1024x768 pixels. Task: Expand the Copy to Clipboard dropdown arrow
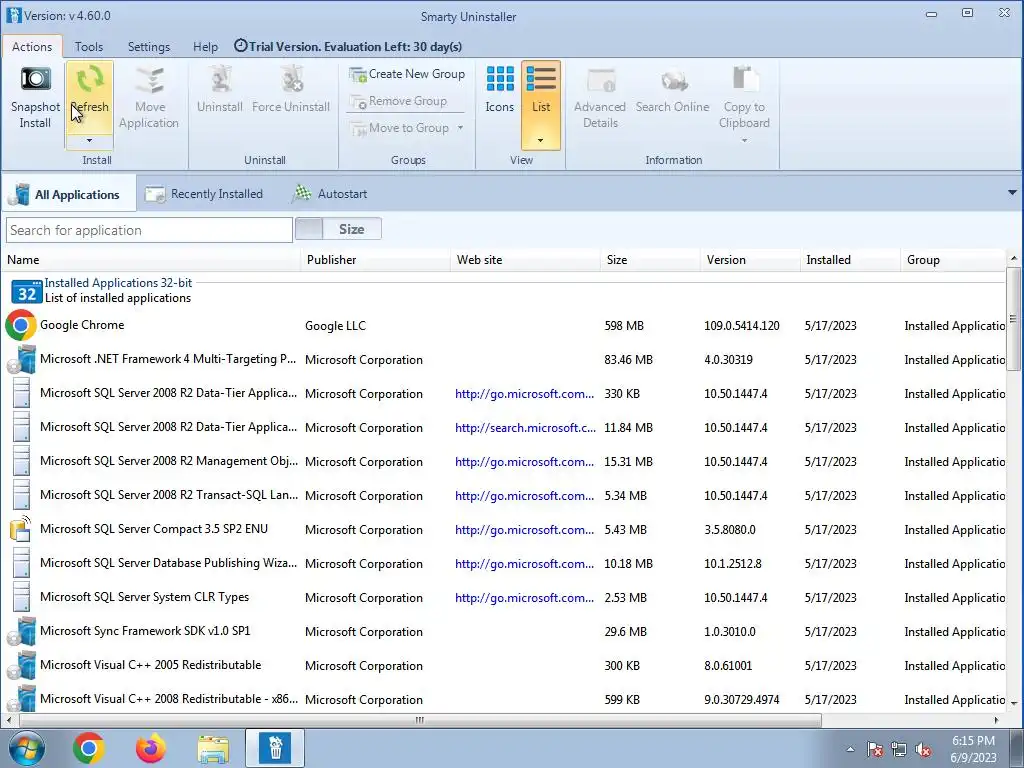point(744,140)
